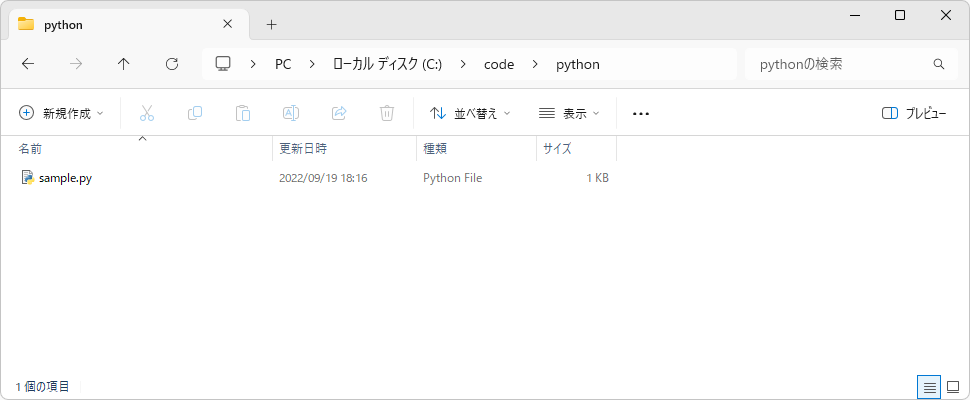Screen dimensions: 970x400
Task: Toggle the プレビュー preview pane
Action: [x=914, y=114]
